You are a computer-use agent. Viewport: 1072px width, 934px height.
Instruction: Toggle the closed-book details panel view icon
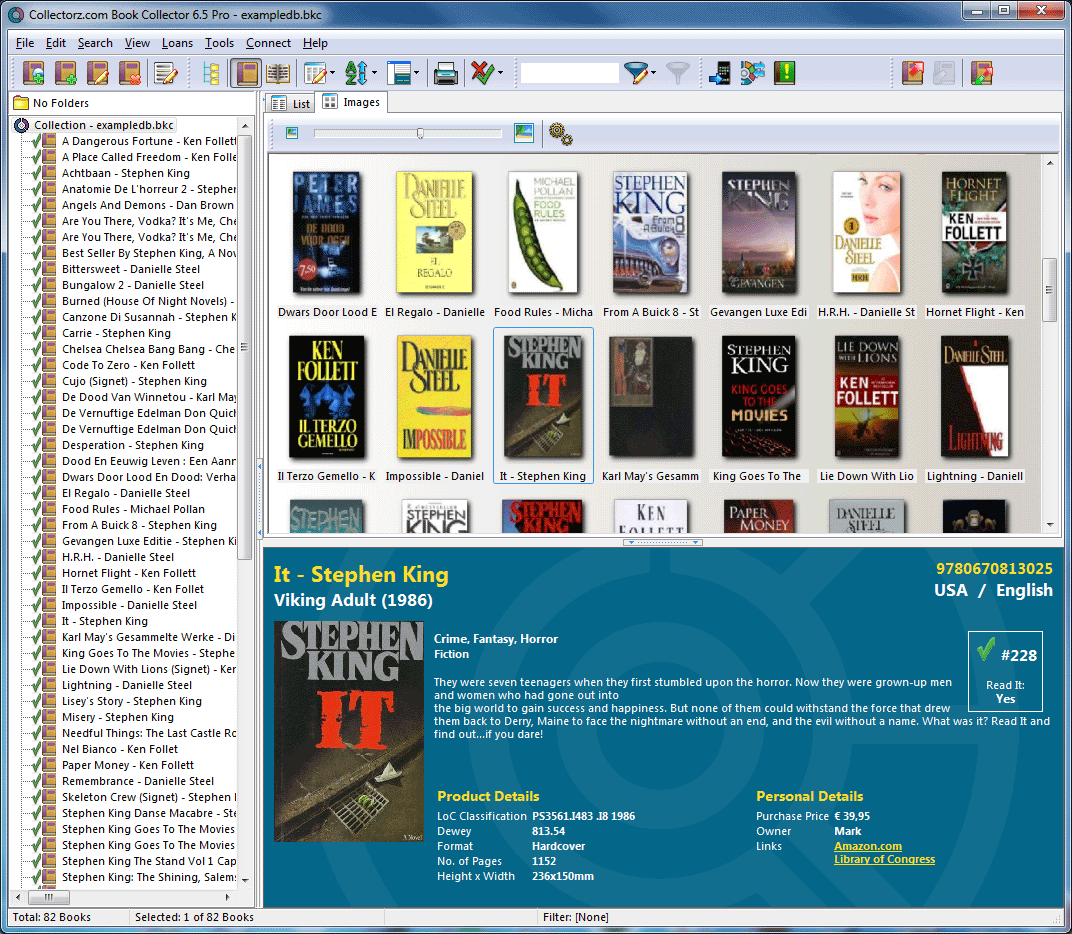246,72
